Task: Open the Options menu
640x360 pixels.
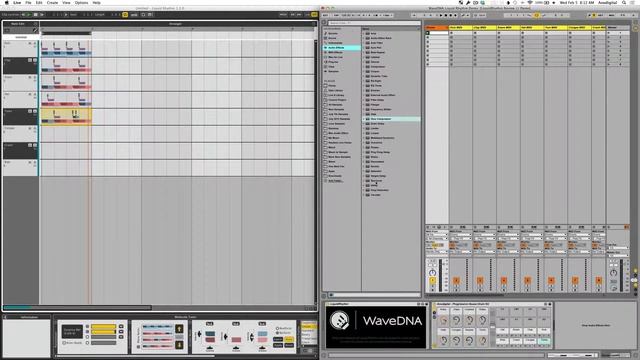Action: [x=81, y=2]
